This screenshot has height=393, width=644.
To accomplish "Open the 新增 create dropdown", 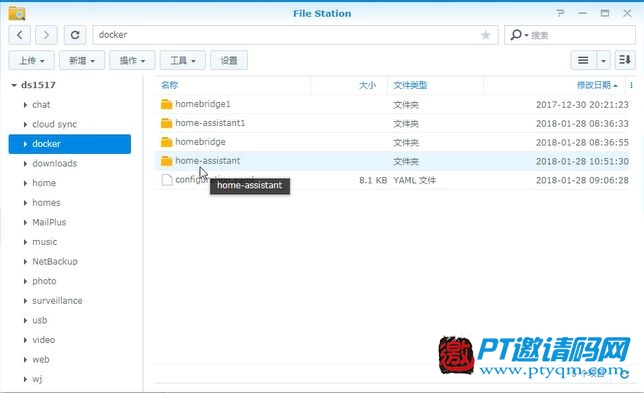I will [82, 61].
